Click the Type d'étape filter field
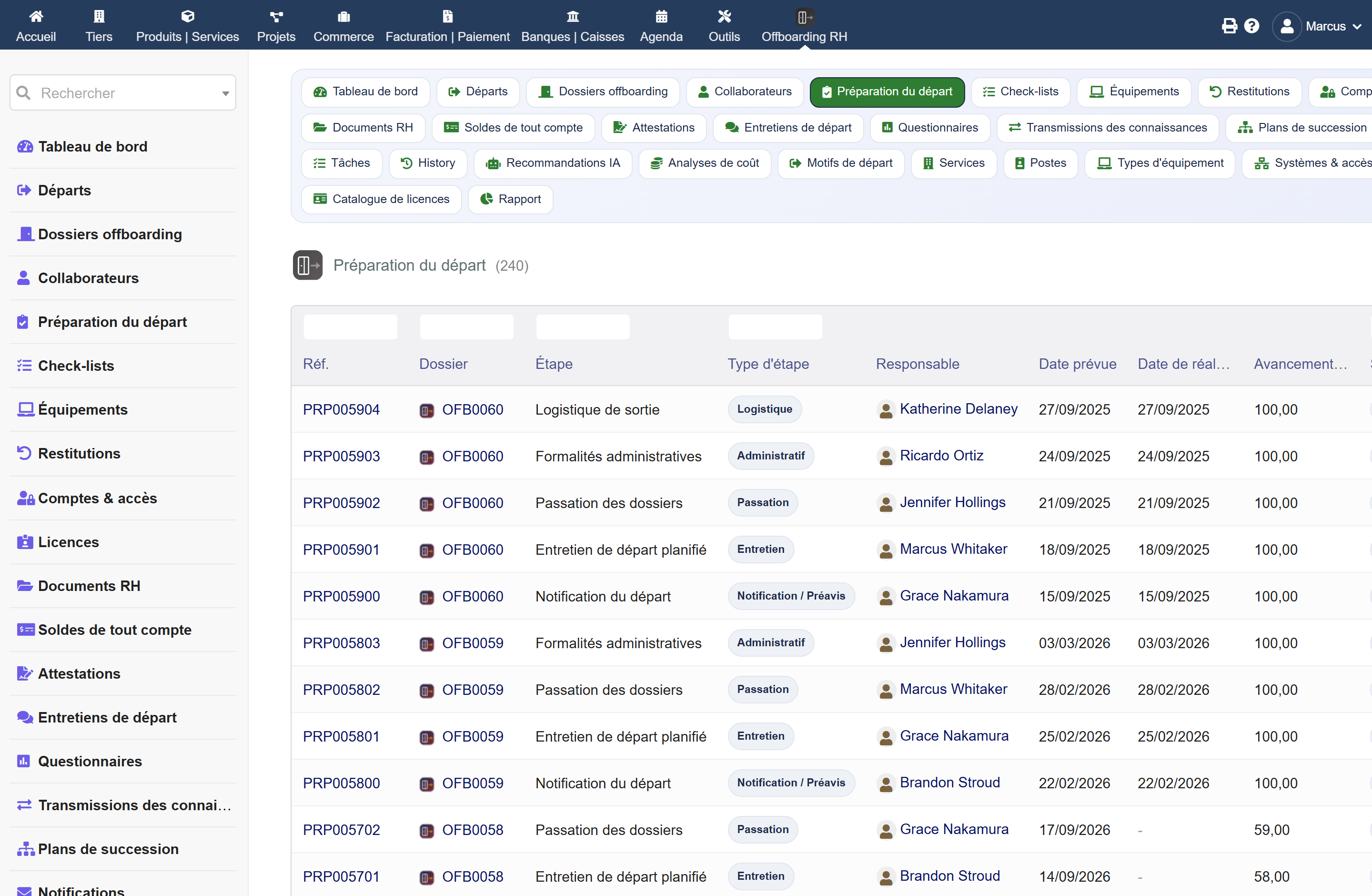Screen dimensions: 1372x896 776,327
